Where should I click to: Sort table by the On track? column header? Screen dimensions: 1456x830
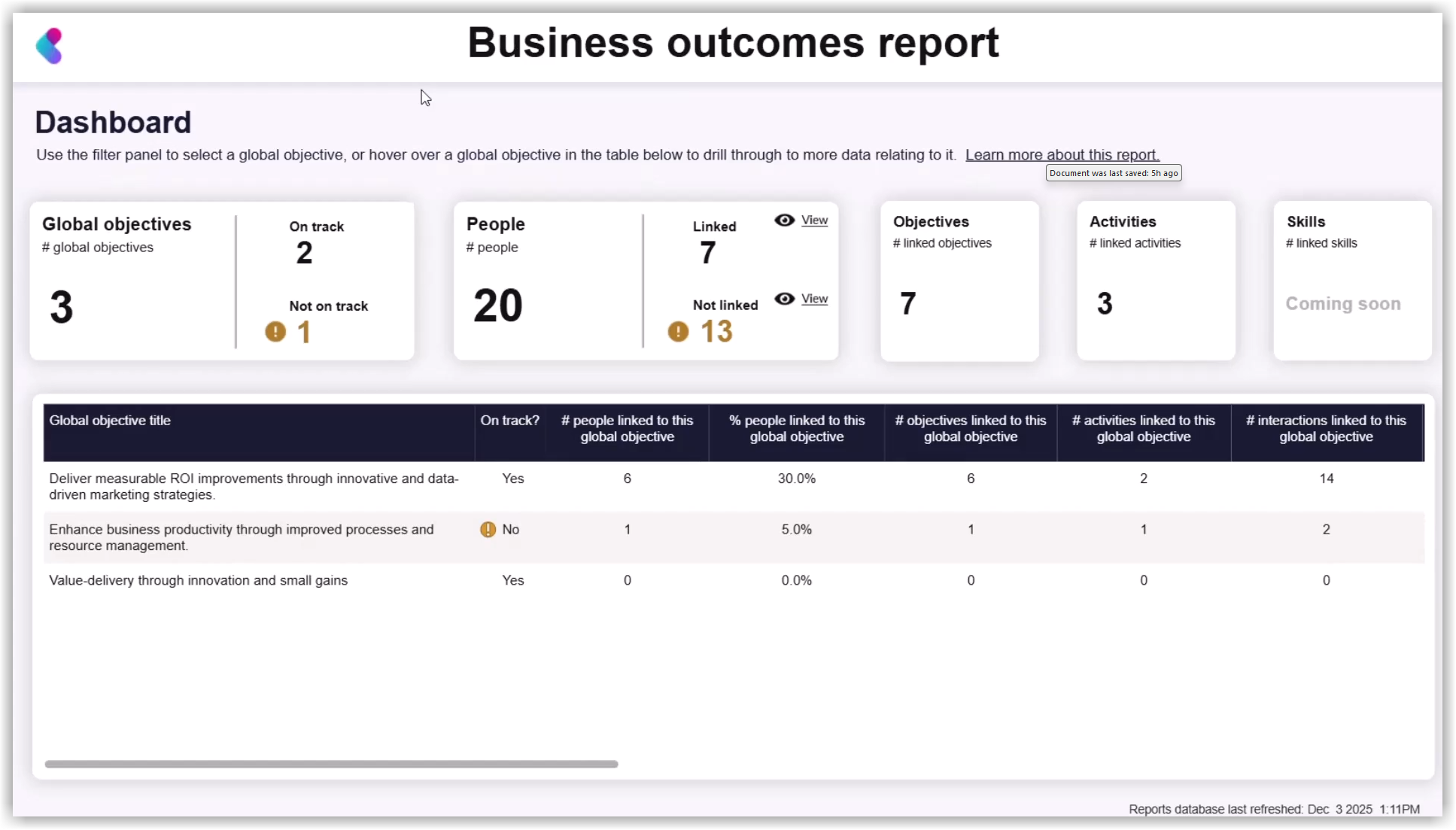tap(509, 421)
